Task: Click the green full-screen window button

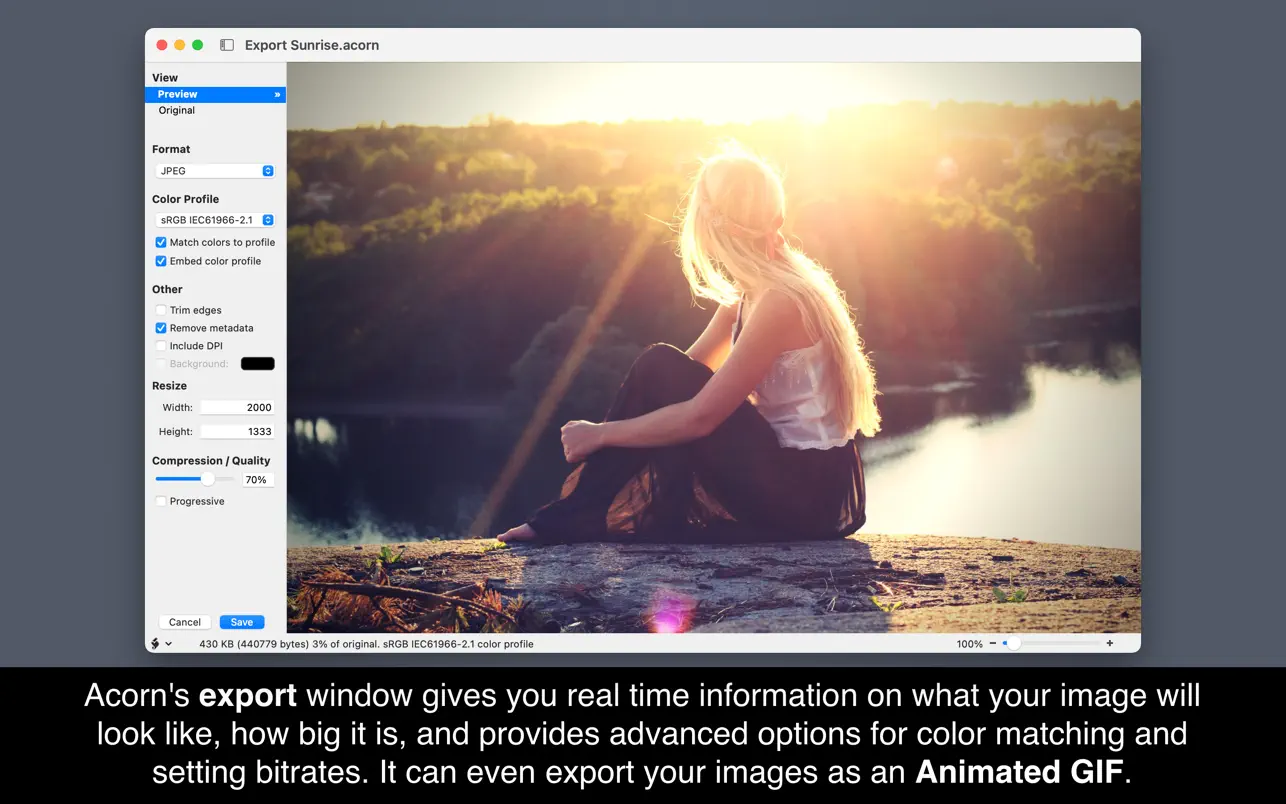Action: pyautogui.click(x=198, y=45)
